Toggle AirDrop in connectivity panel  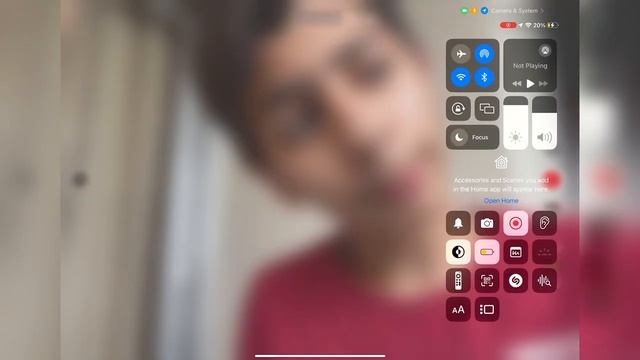point(484,54)
